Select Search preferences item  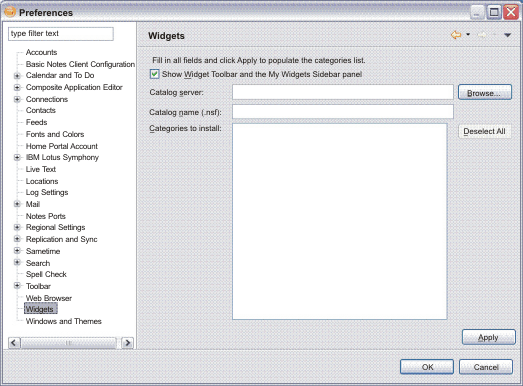38,263
